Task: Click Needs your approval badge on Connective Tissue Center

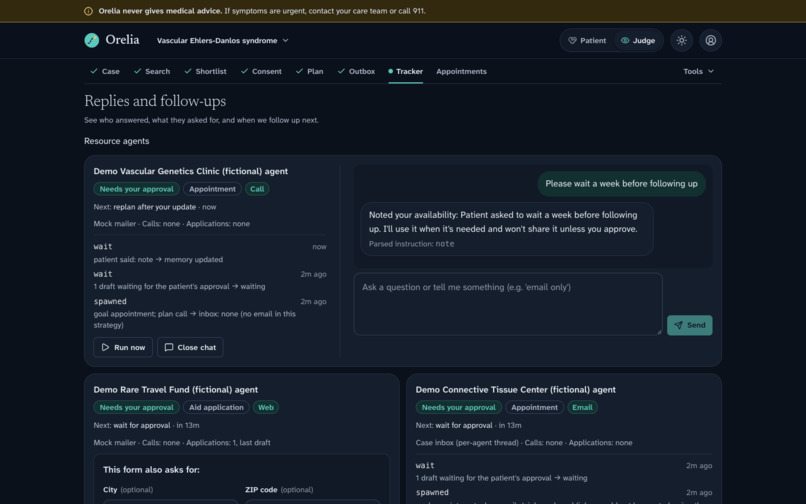Action: (x=459, y=407)
